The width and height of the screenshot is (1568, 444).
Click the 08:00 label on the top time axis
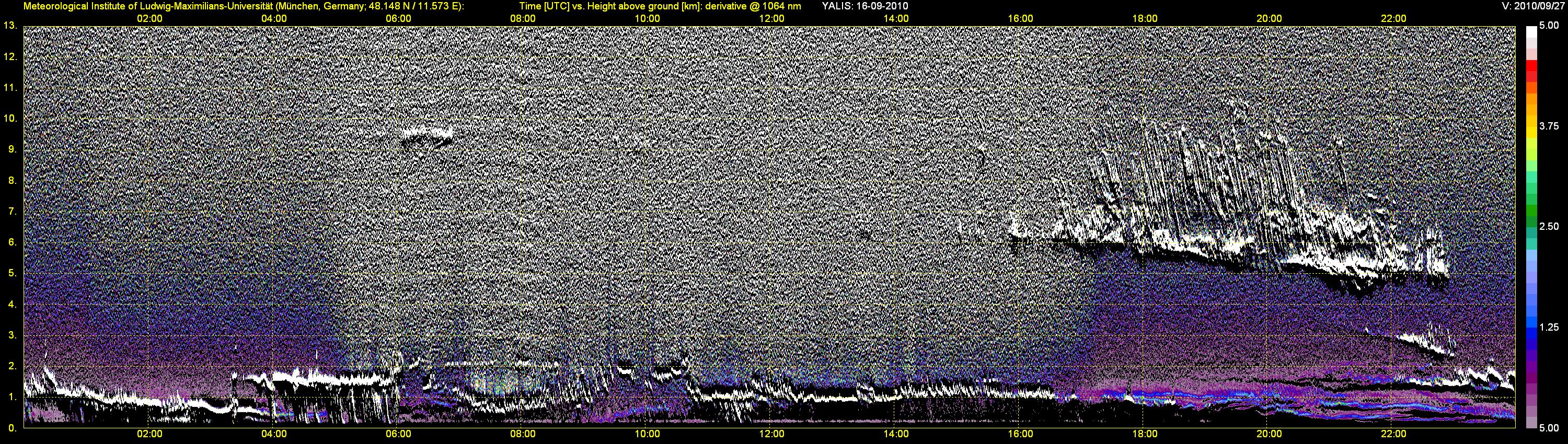coord(523,19)
